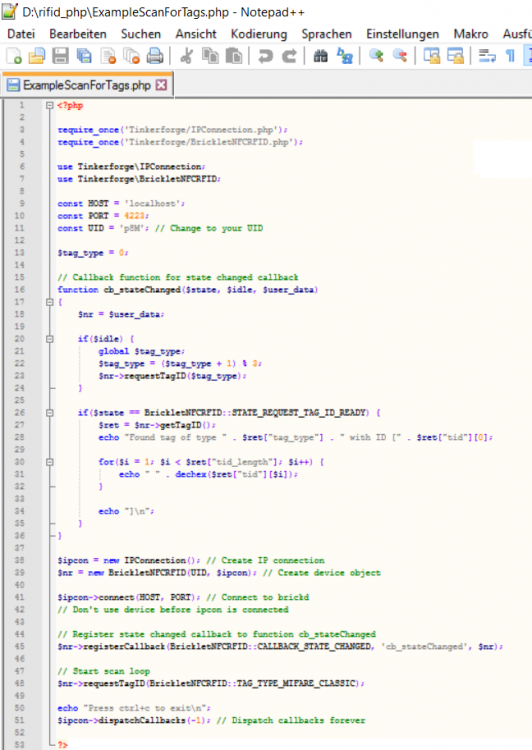Save the current file with the floppy icon
532x750 pixels.
pyautogui.click(x=60, y=56)
